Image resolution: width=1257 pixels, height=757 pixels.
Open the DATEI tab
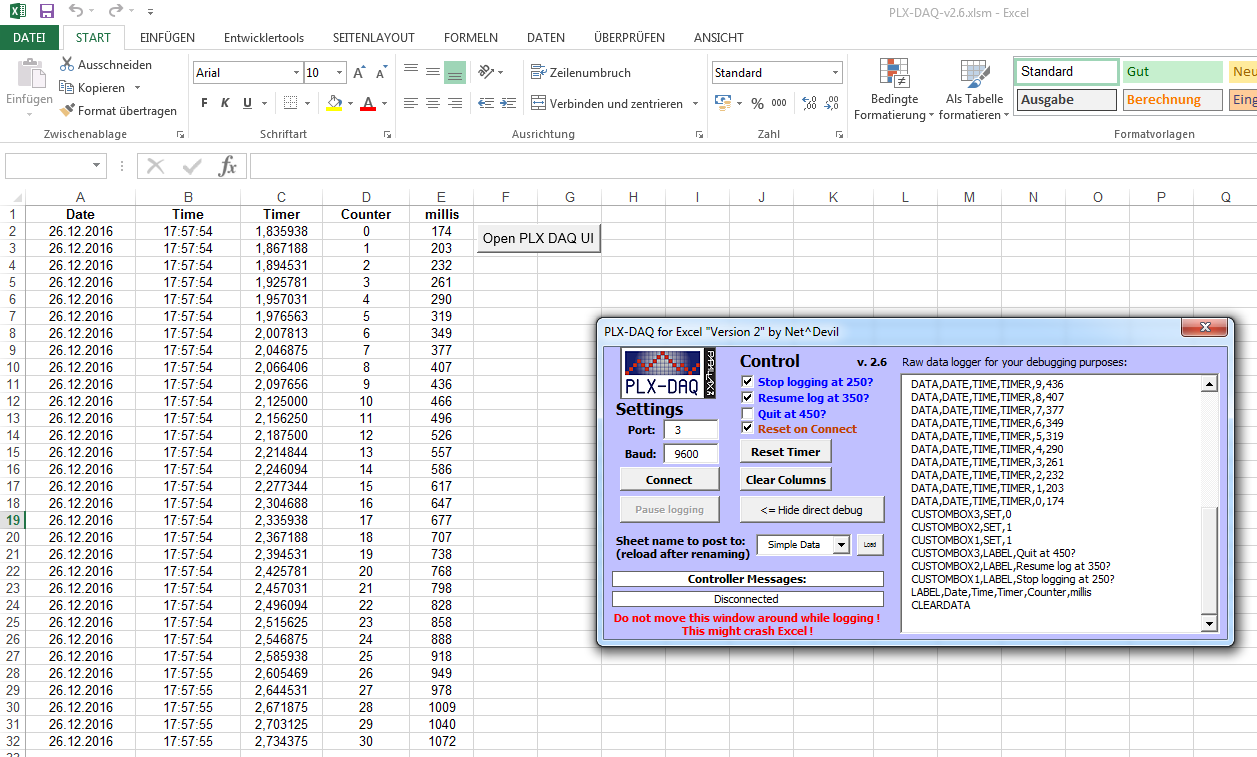pos(29,38)
